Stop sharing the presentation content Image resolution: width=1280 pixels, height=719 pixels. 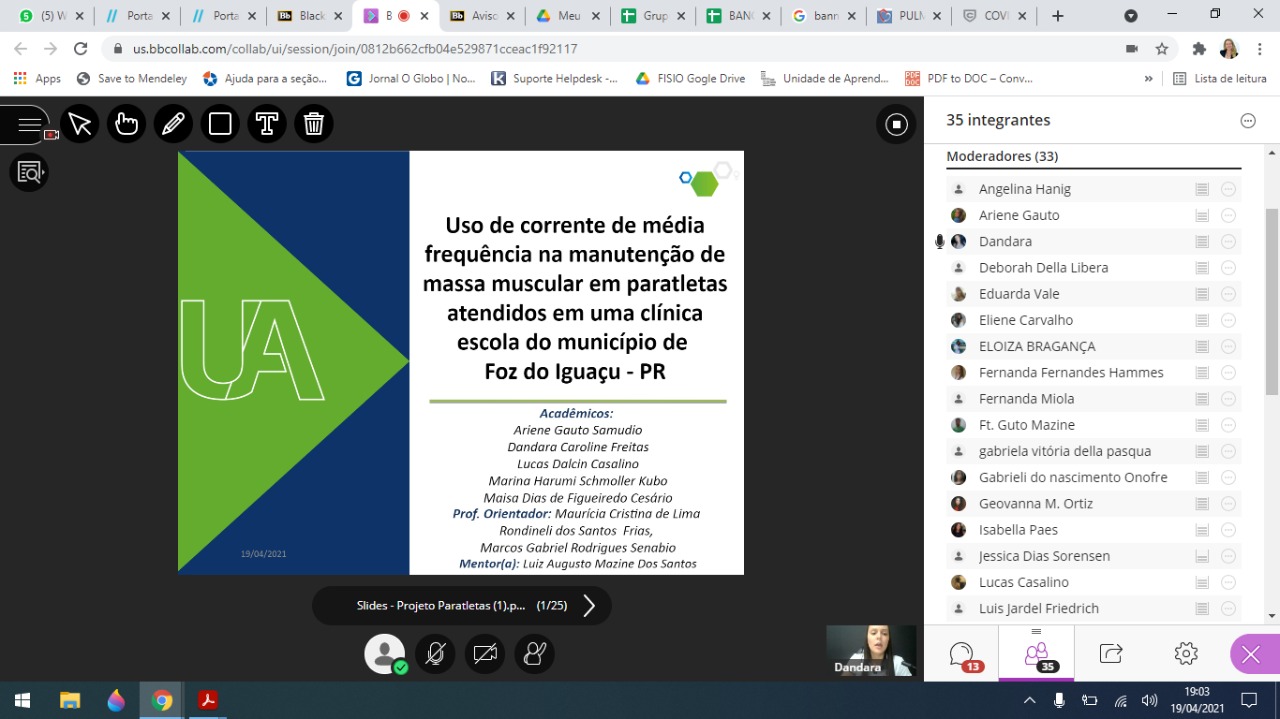click(896, 124)
